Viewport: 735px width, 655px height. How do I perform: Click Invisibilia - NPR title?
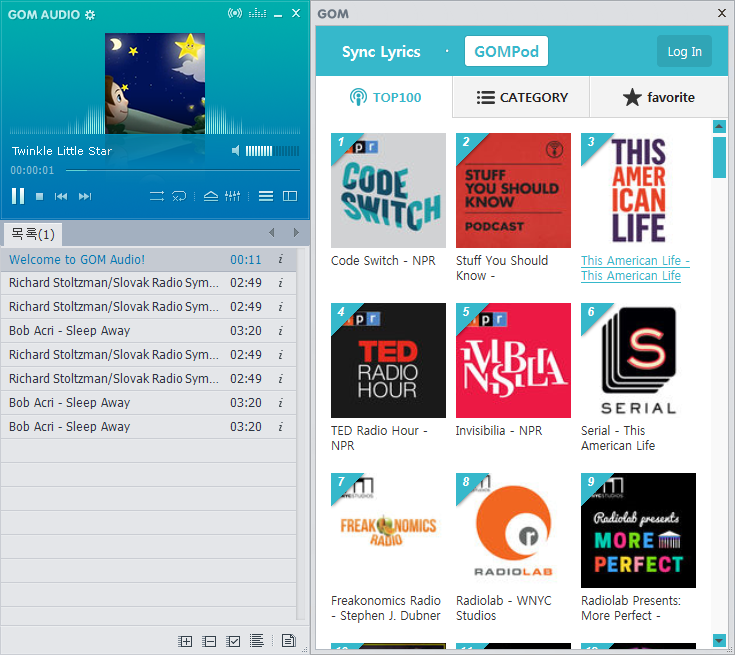[499, 430]
